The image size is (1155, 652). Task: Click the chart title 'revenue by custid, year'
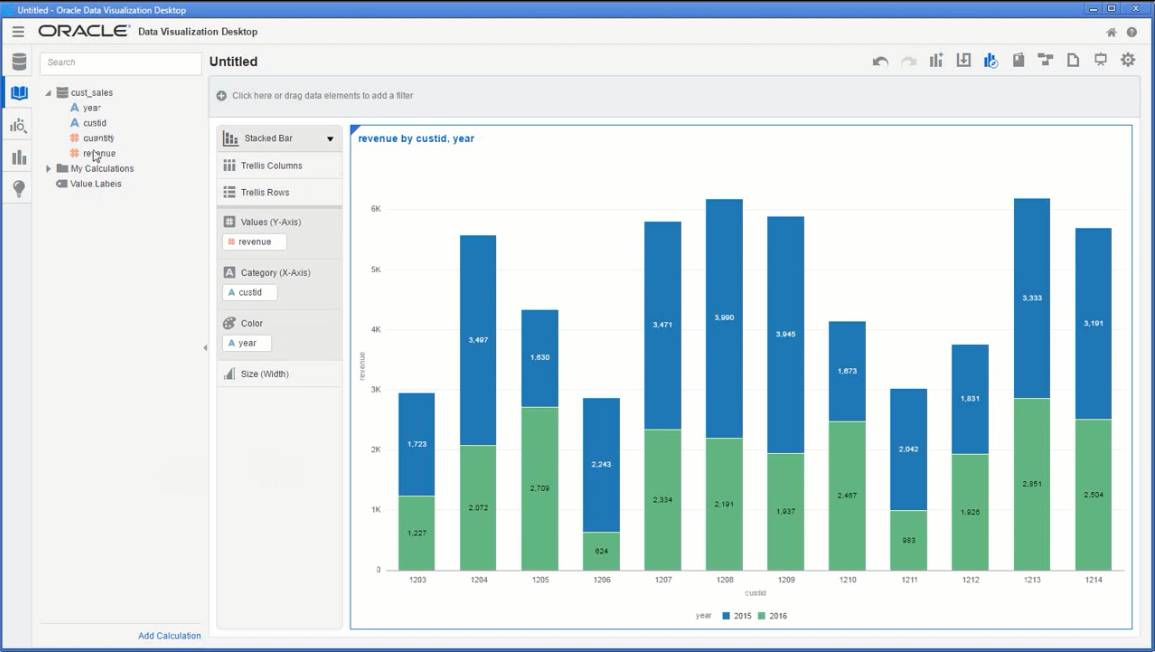point(416,139)
